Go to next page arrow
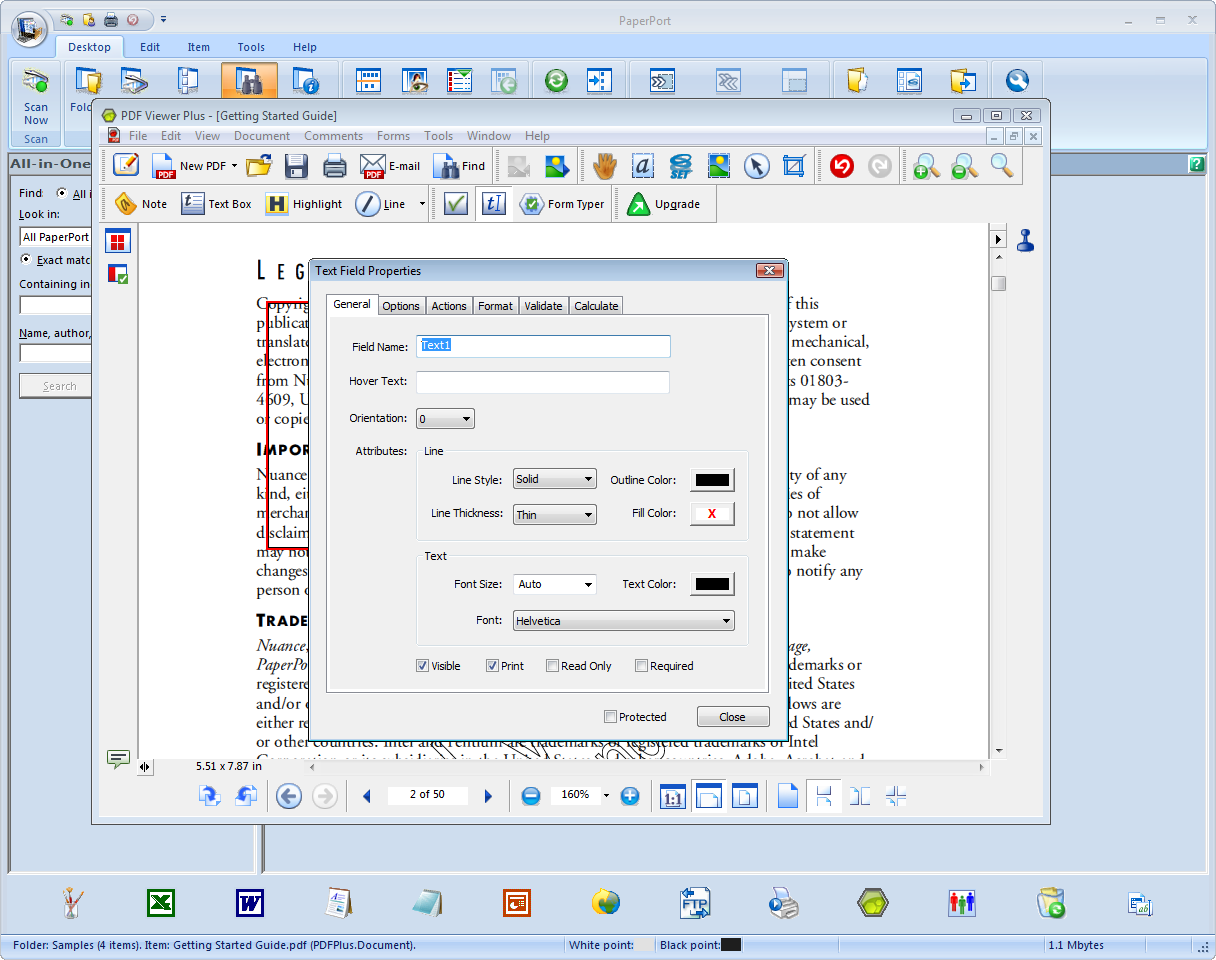 tap(488, 796)
